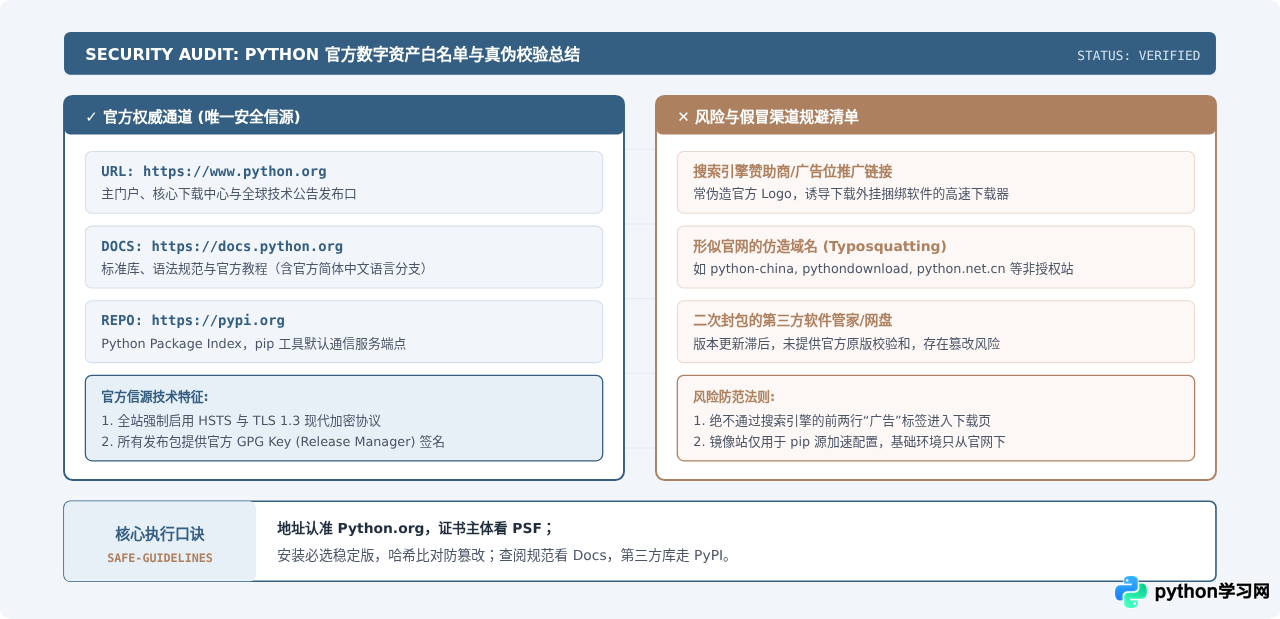1280x619 pixels.
Task: Click the SECURITY AUDIT header title
Action: coord(332,54)
